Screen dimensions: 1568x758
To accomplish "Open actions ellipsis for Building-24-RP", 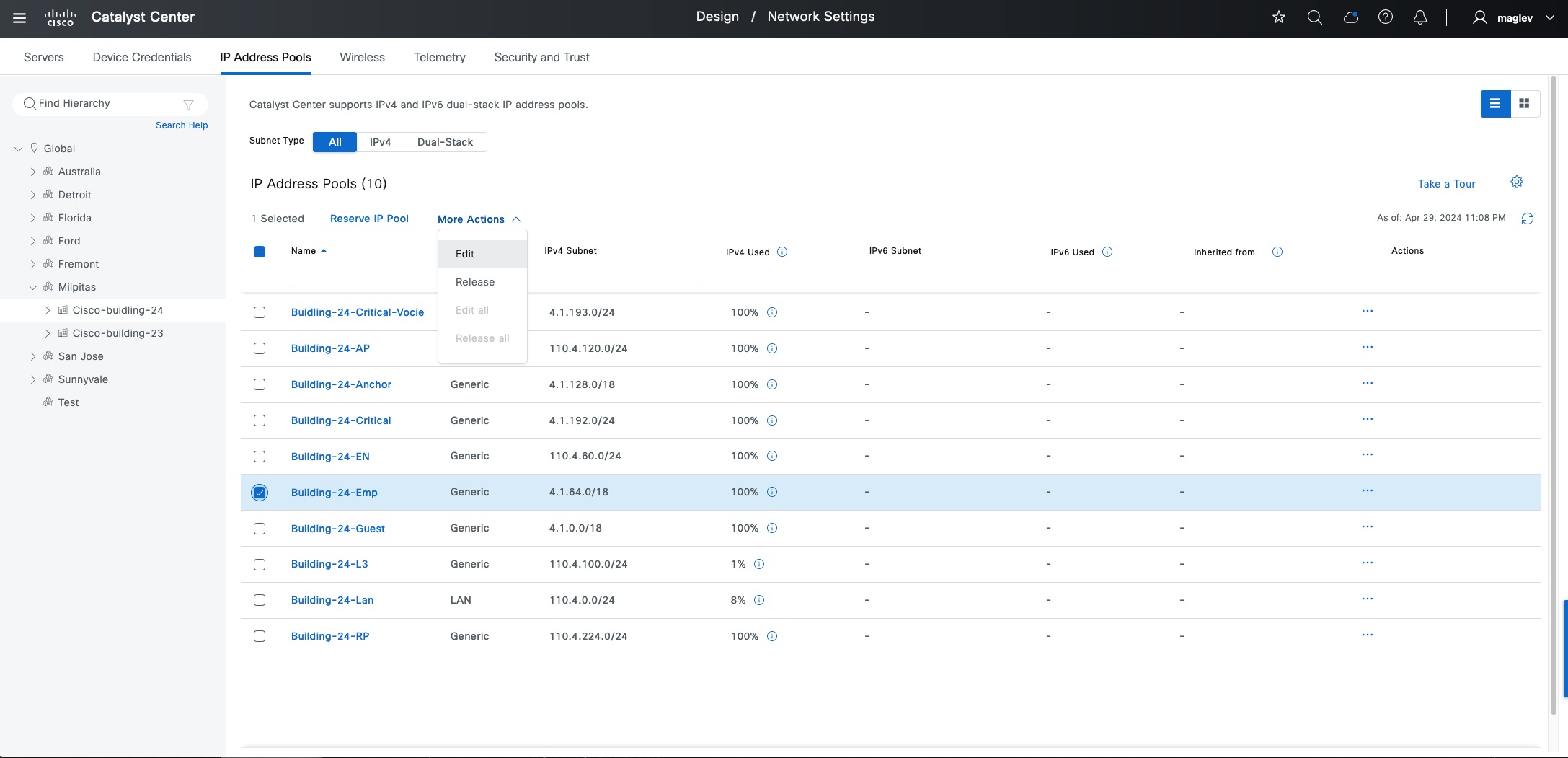I will coord(1368,635).
